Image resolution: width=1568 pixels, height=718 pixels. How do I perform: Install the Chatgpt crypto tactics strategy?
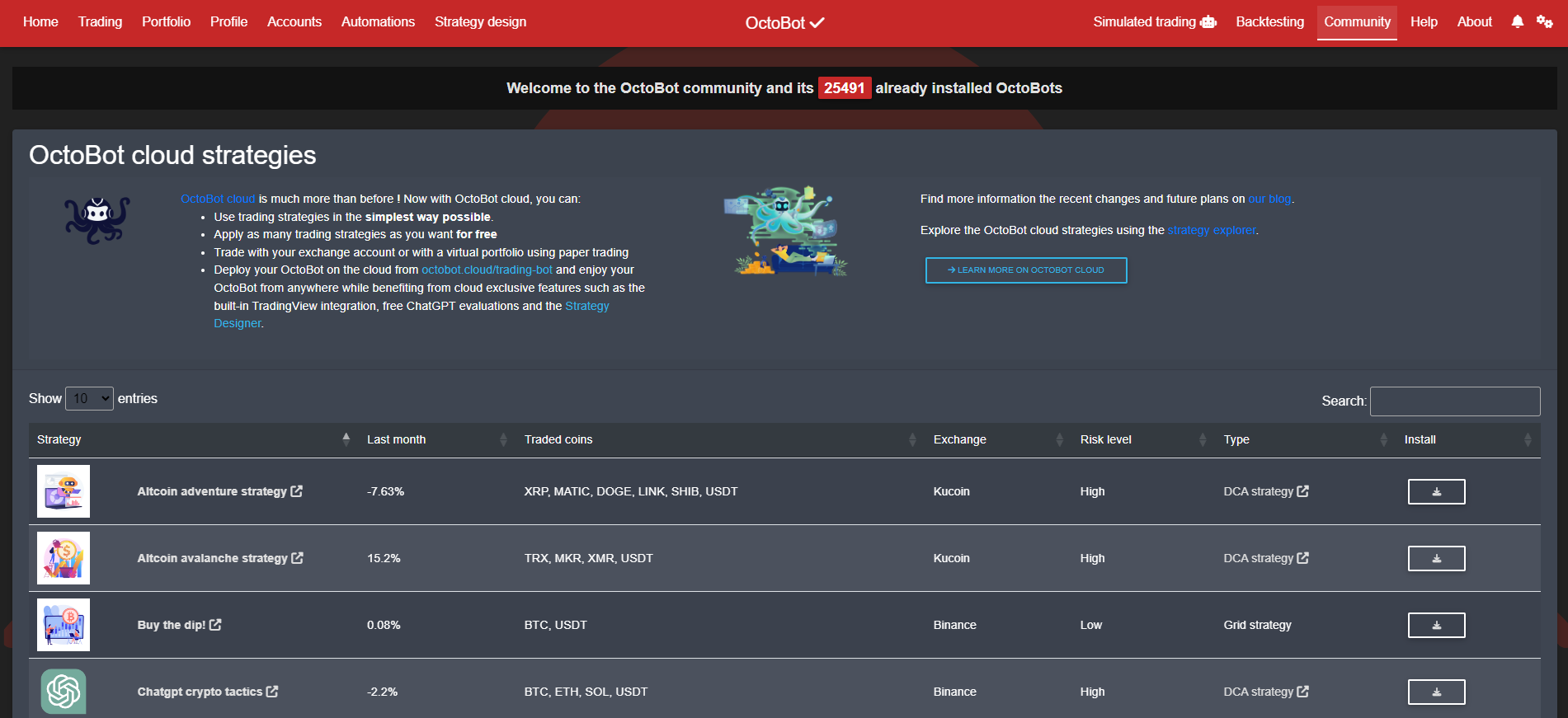point(1436,692)
